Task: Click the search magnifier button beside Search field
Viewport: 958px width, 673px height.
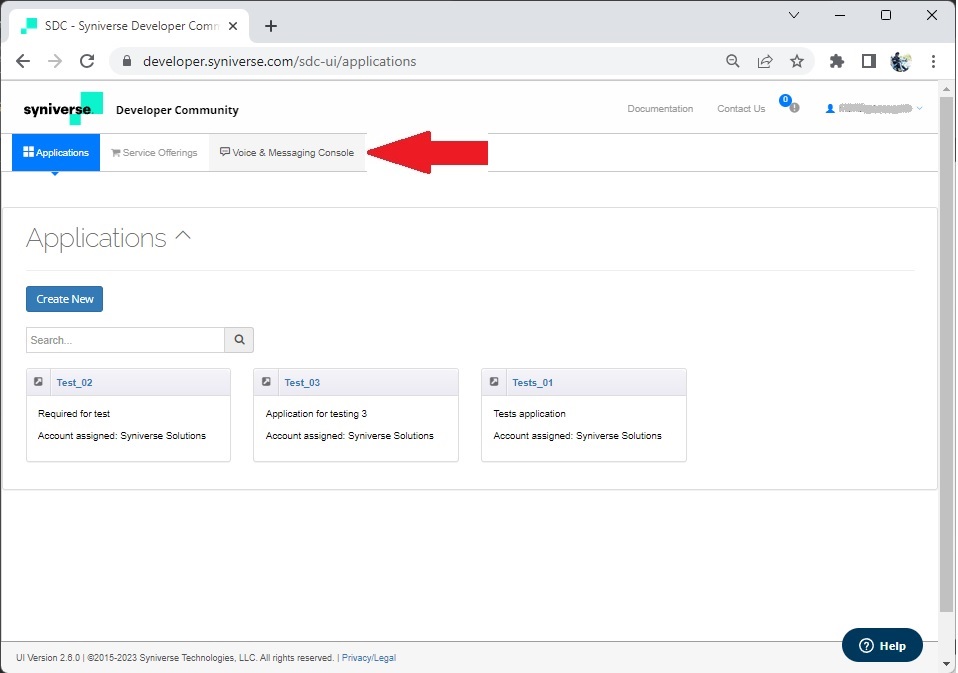Action: [240, 340]
